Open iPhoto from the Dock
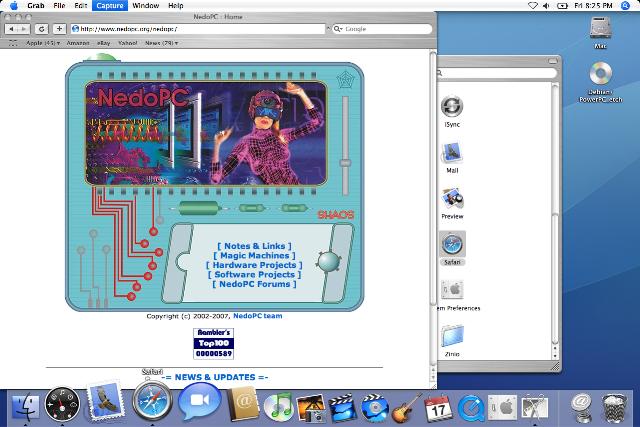This screenshot has width=640, height=427. point(311,407)
